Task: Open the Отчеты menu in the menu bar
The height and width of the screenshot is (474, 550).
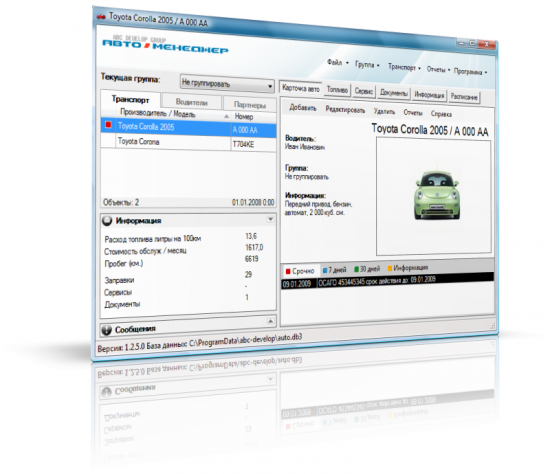Action: pyautogui.click(x=438, y=69)
